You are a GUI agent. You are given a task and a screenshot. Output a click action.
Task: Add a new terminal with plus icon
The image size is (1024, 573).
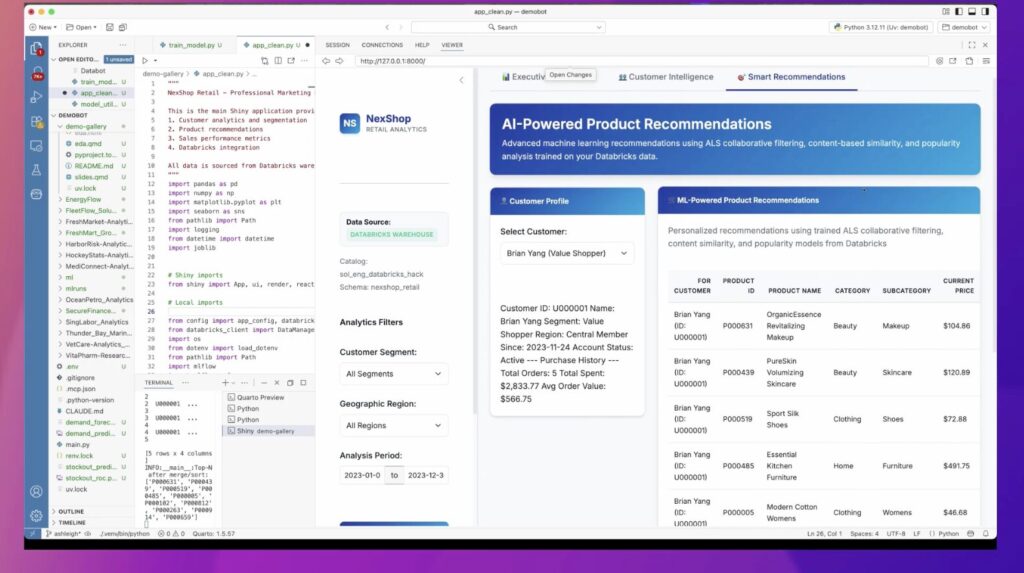point(225,383)
